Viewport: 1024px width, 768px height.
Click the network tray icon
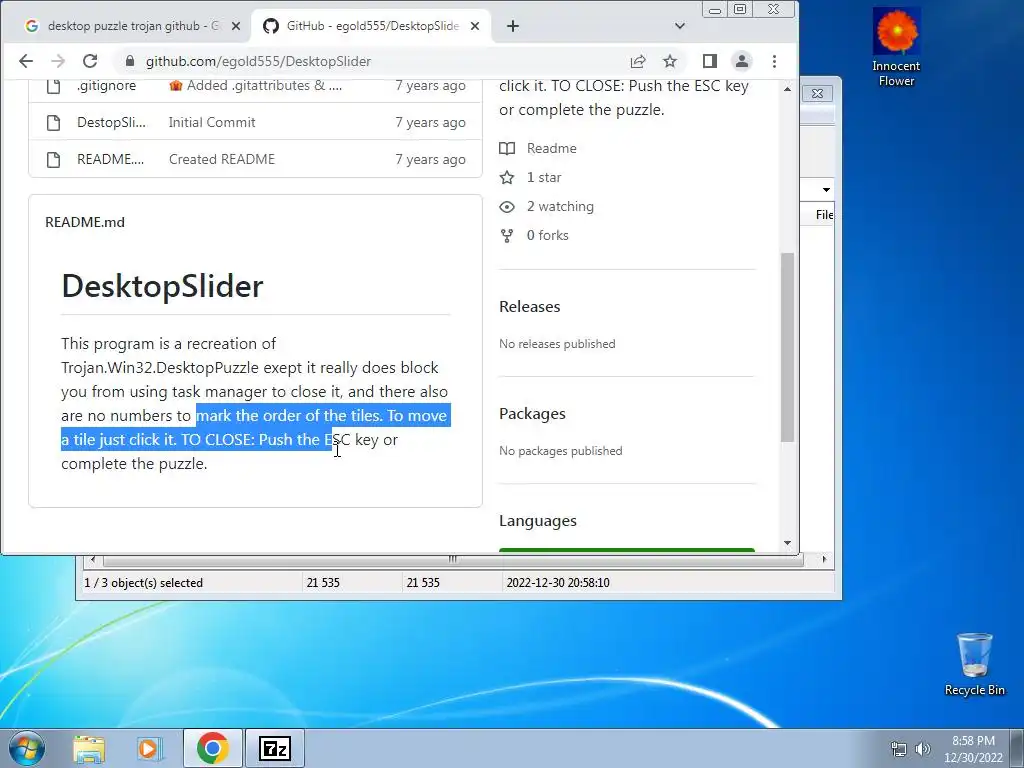[899, 749]
